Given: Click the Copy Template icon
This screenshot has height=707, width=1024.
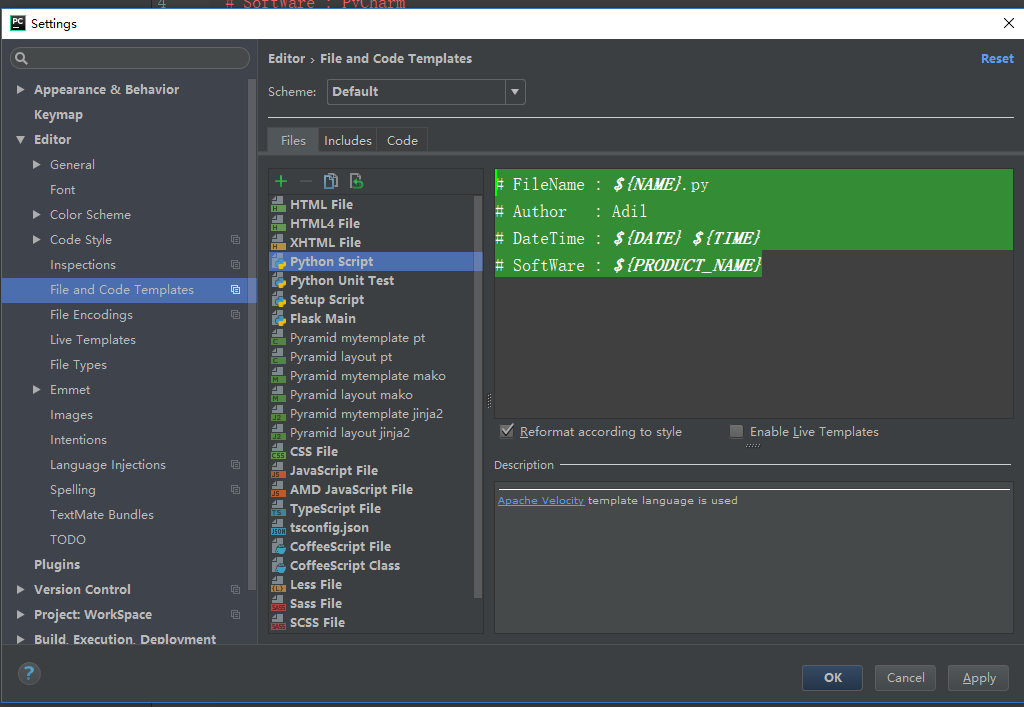Looking at the screenshot, I should (x=331, y=181).
